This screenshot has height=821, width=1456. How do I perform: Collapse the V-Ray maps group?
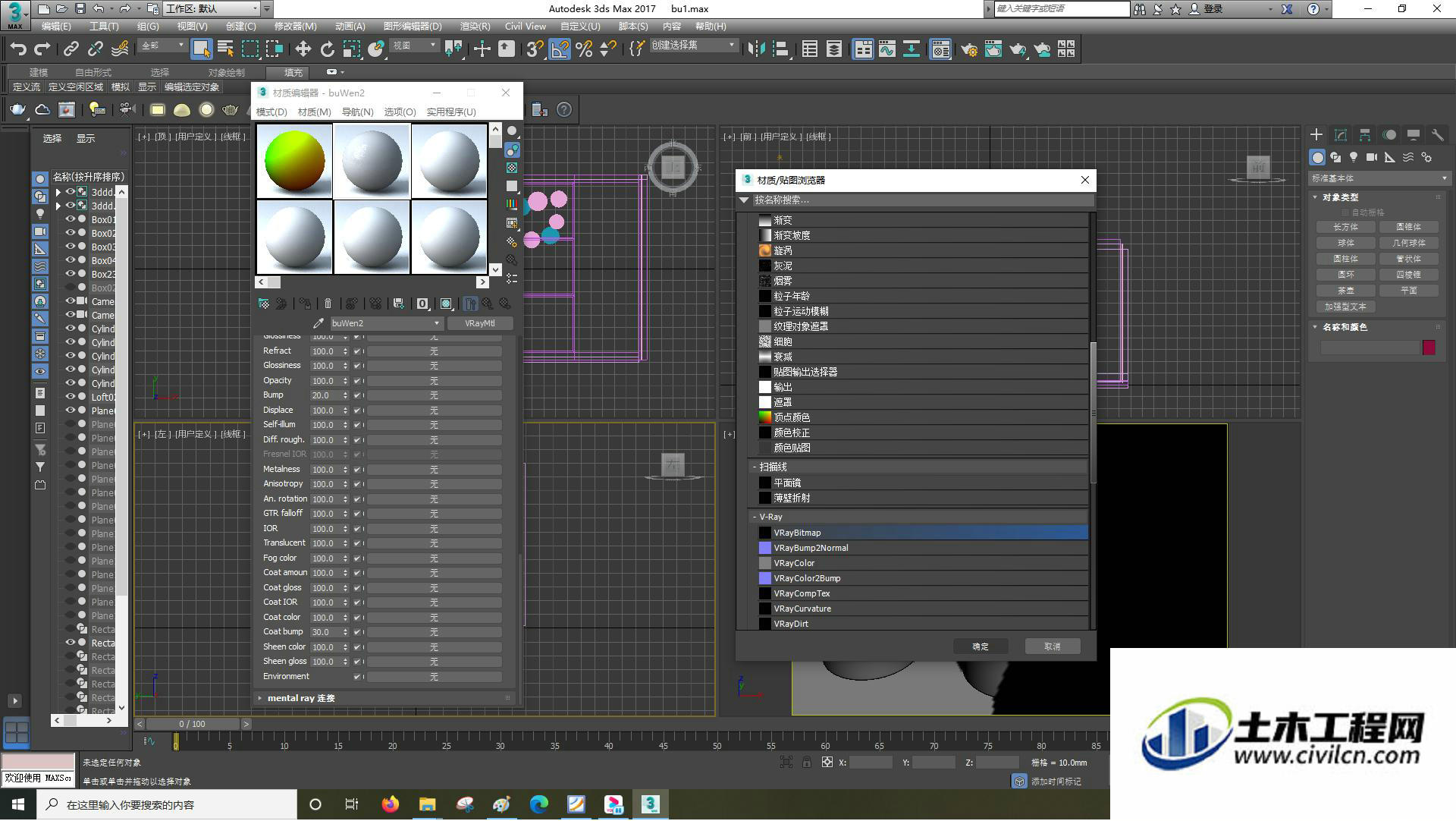pyautogui.click(x=755, y=517)
